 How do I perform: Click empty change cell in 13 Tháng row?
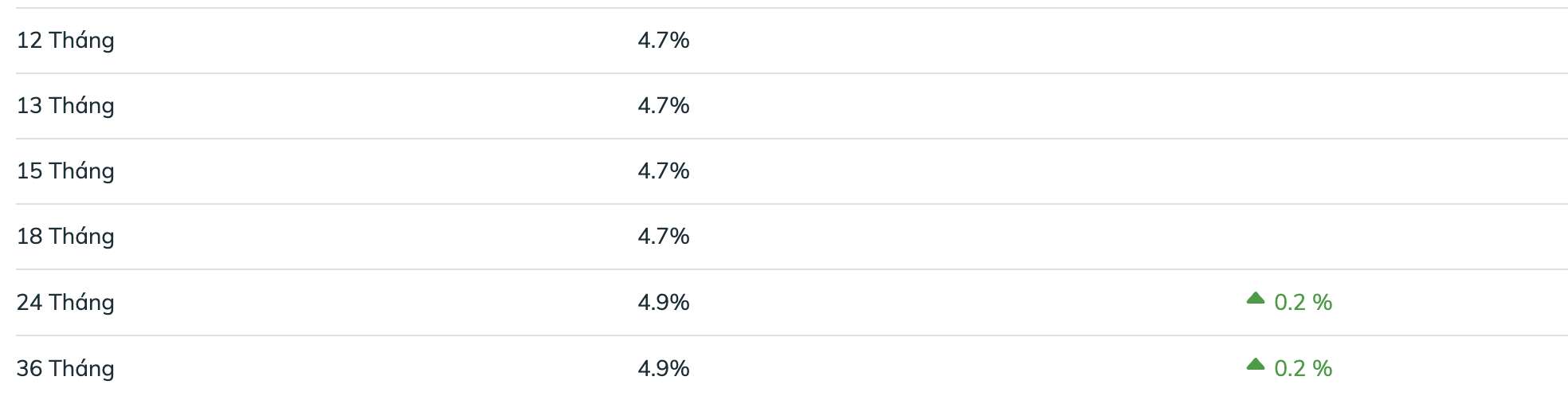click(1289, 106)
